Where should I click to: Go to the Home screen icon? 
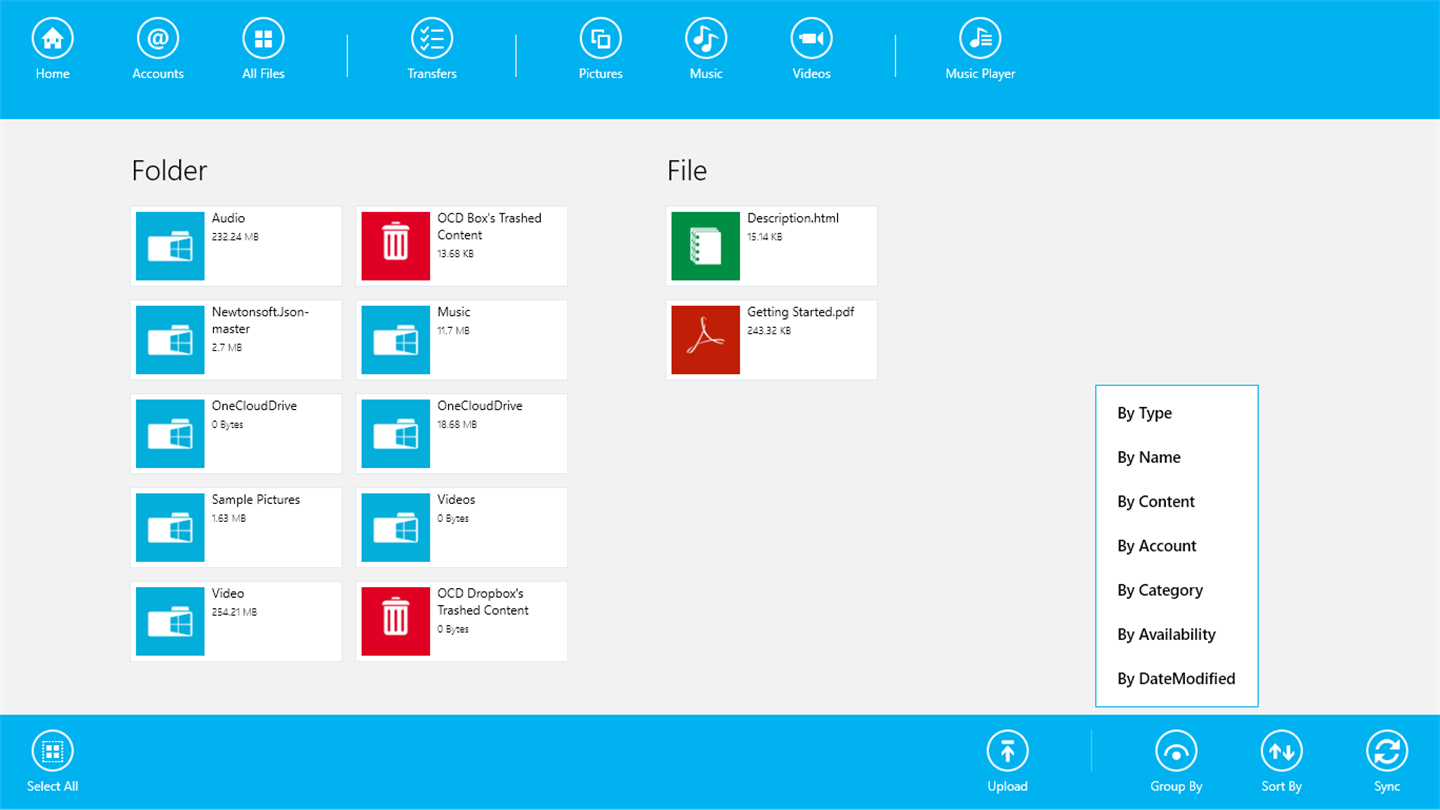pos(53,39)
